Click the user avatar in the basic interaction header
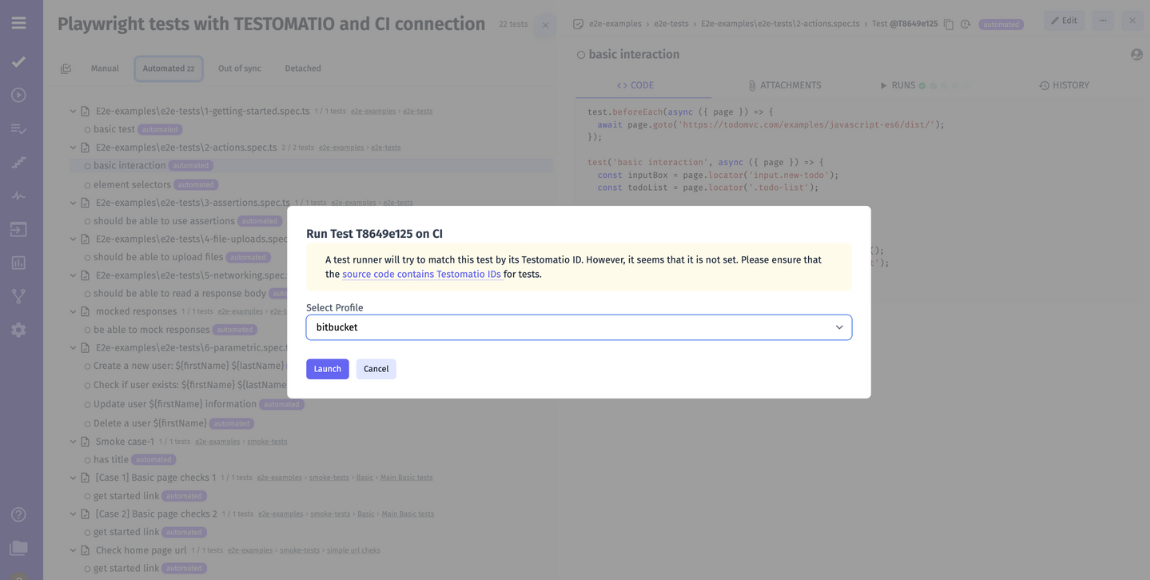This screenshot has height=580, width=1150. [x=1136, y=54]
